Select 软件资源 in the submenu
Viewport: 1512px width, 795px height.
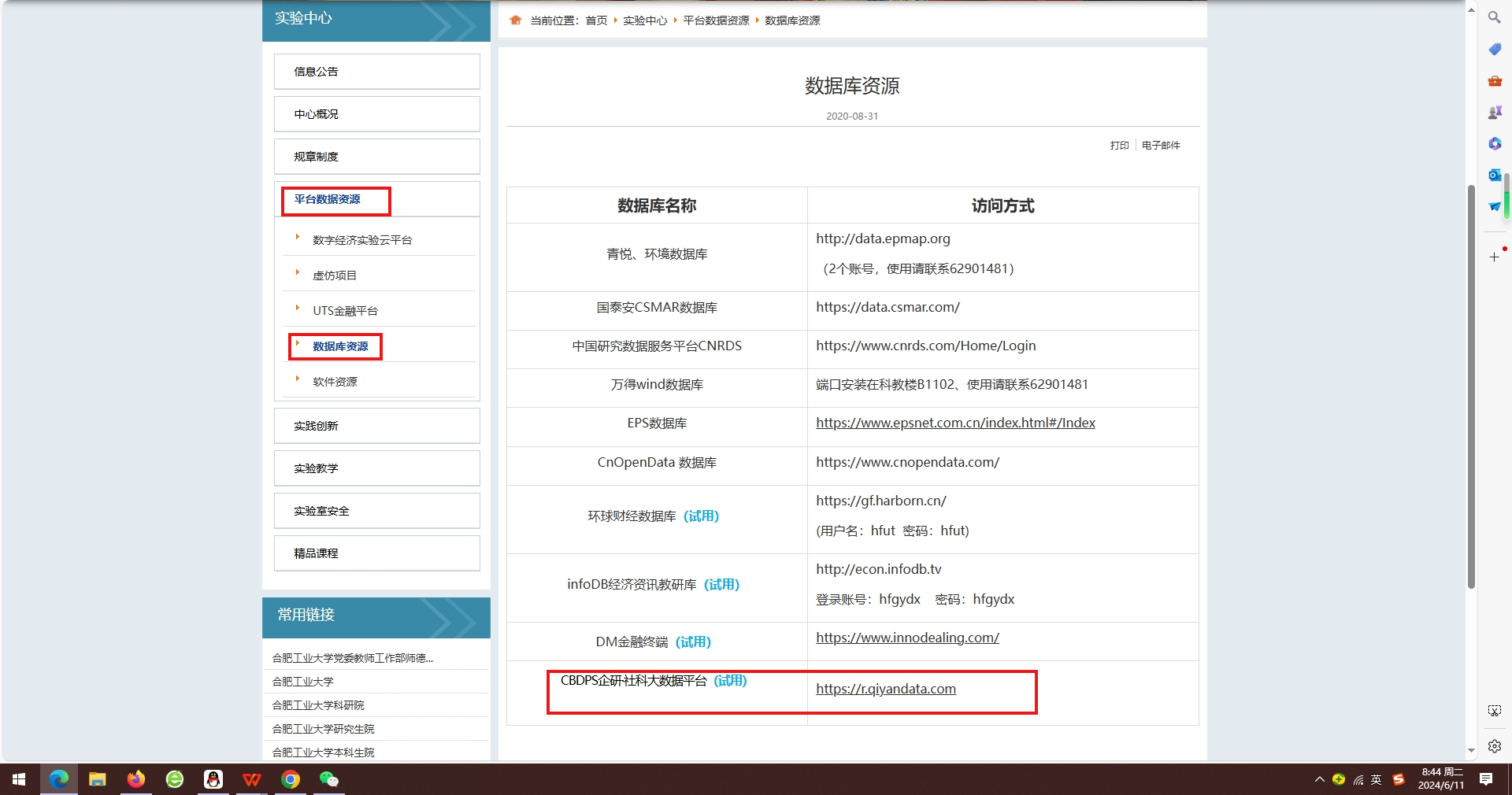[x=335, y=382]
